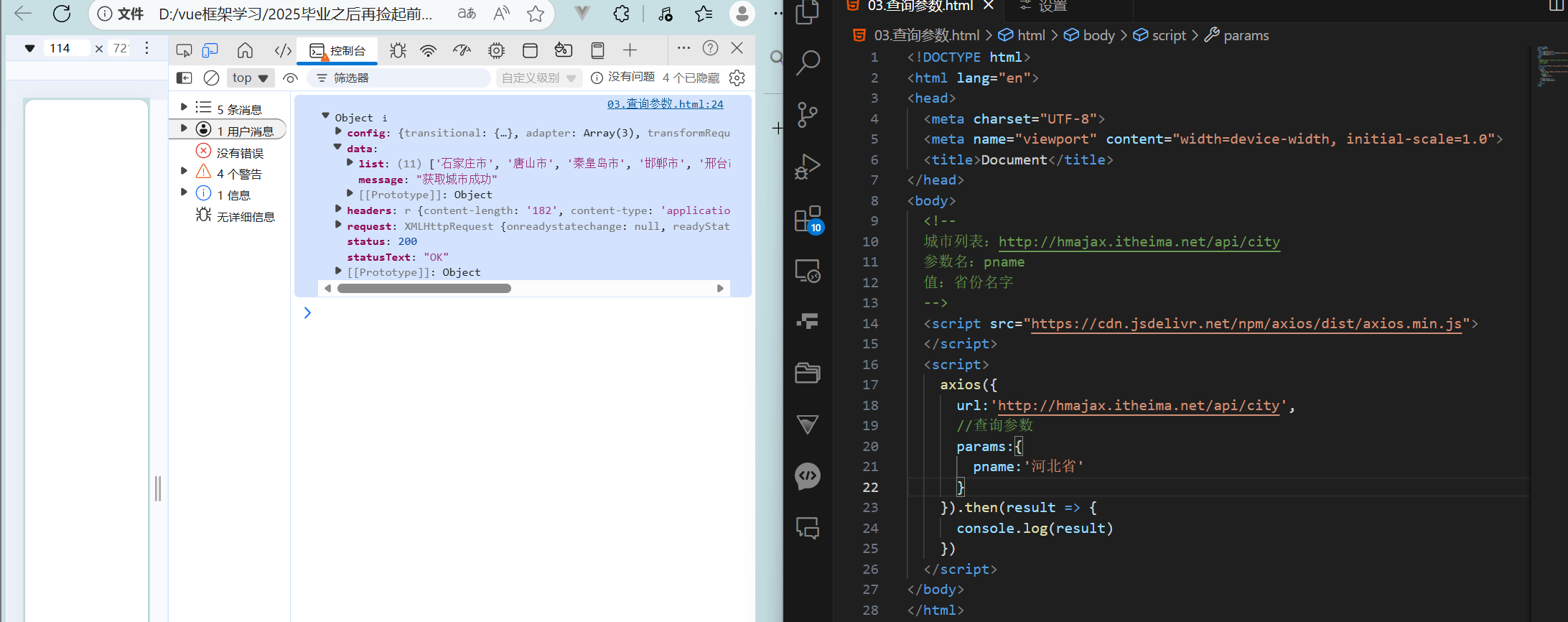This screenshot has width=1568, height=622.
Task: Click the console horizontal scrollbar
Action: point(424,288)
